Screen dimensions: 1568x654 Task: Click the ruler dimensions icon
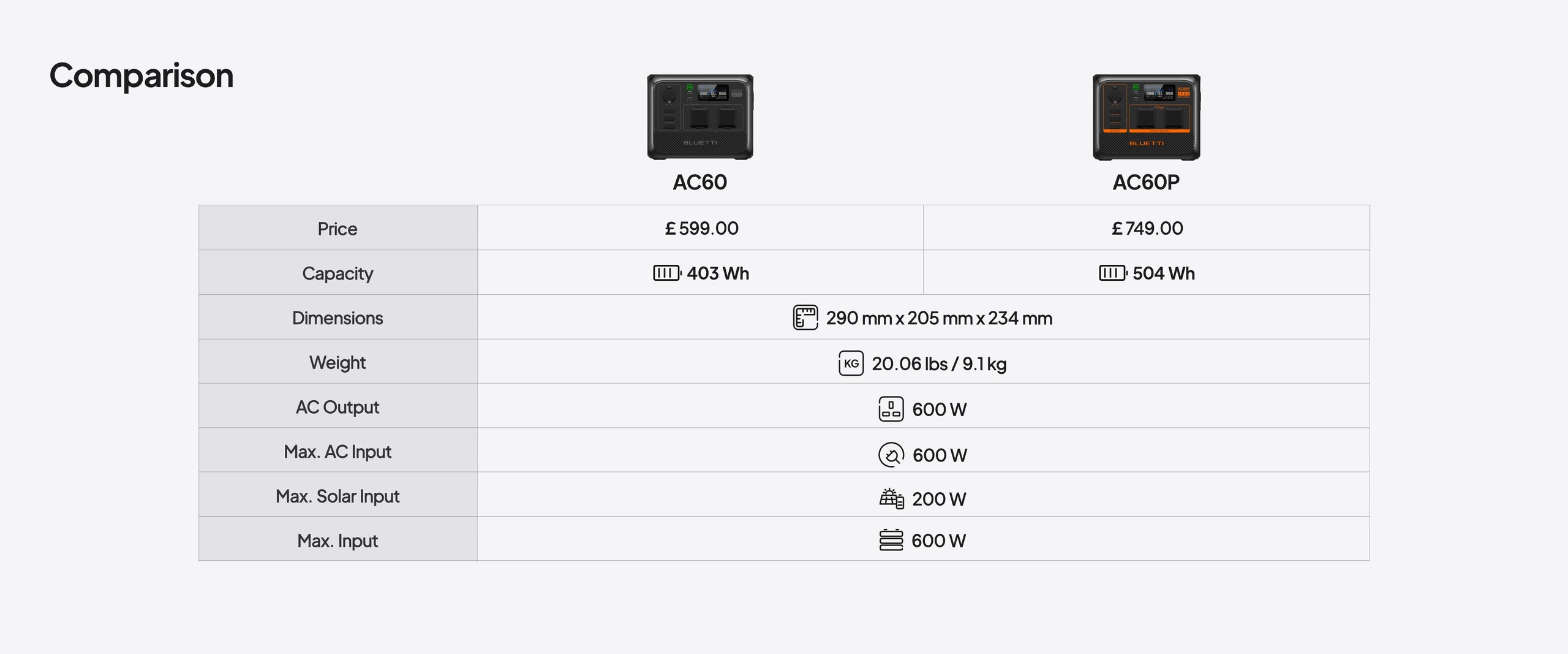tap(805, 317)
